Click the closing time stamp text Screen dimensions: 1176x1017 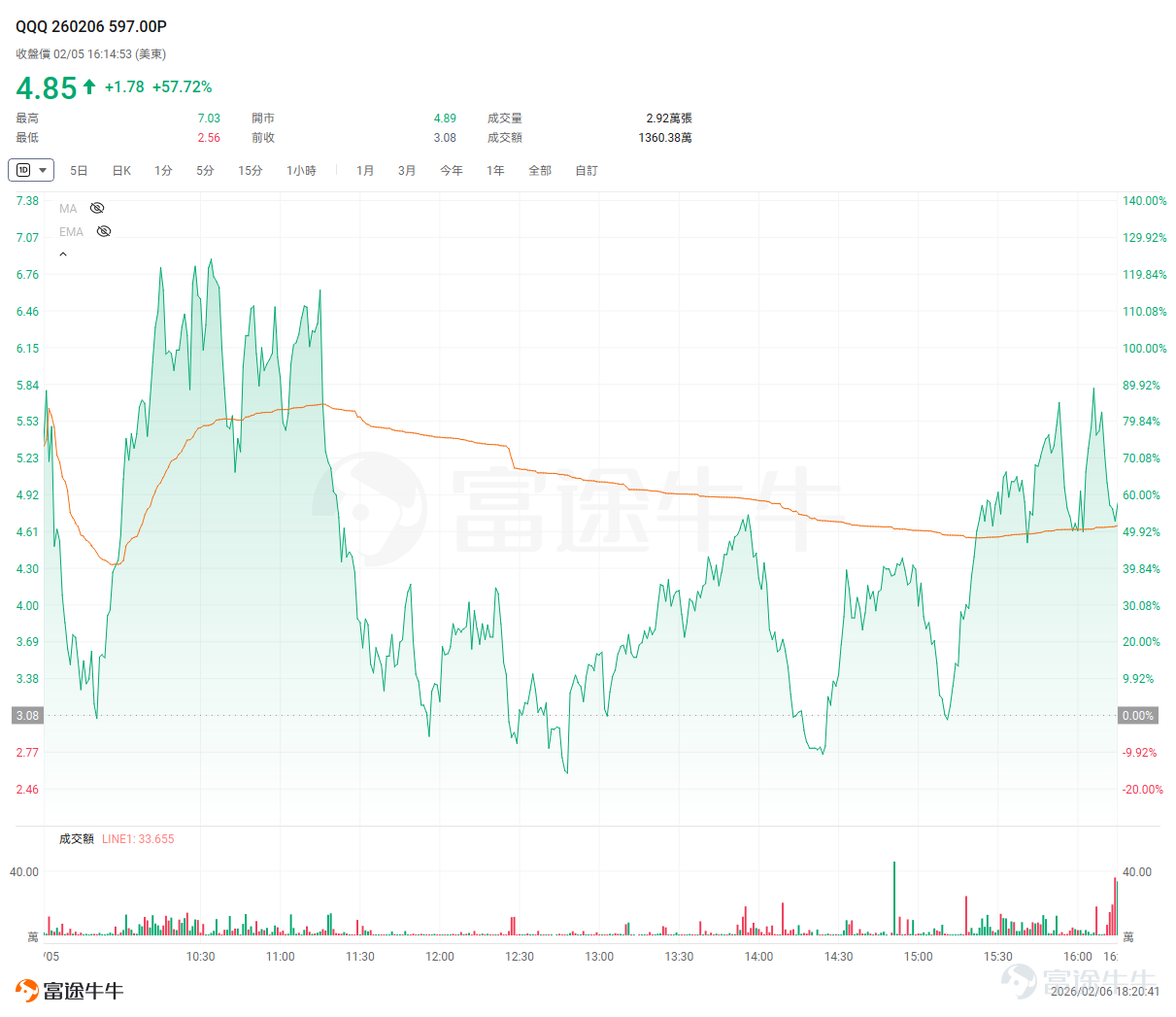(x=91, y=54)
